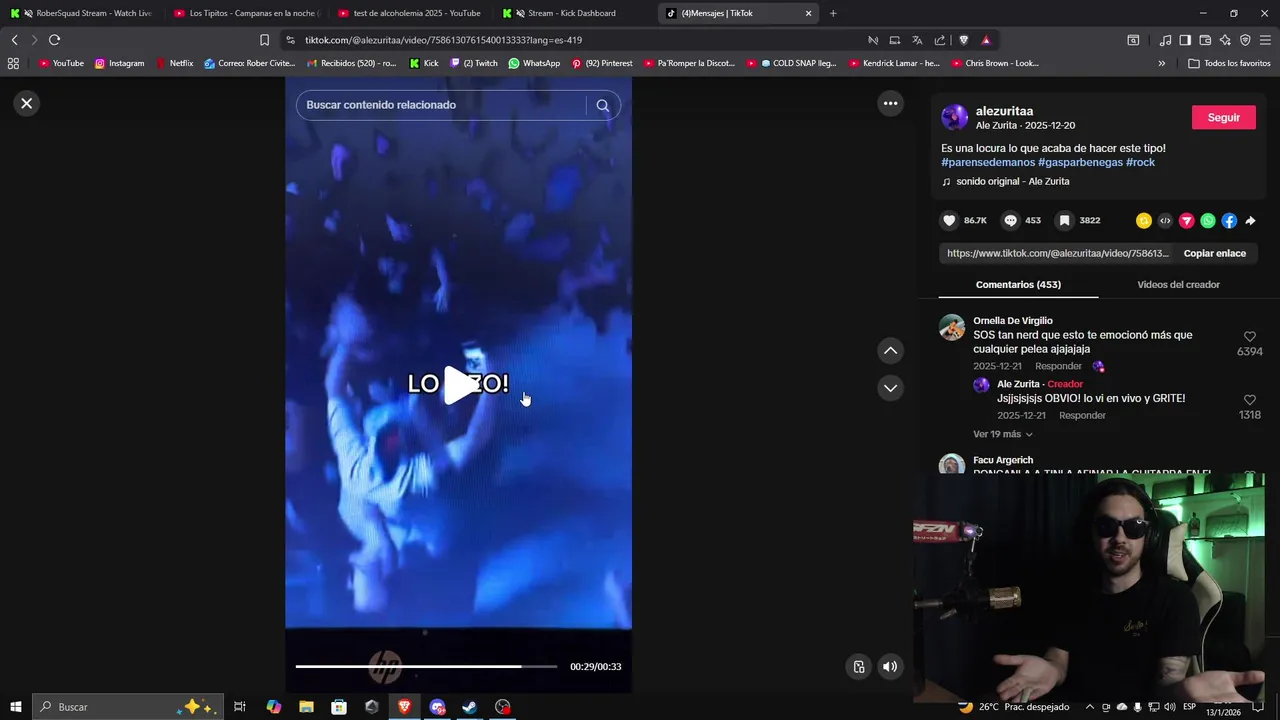Open alezuritaa profile avatar
Viewport: 1280px width, 720px height.
coord(954,117)
